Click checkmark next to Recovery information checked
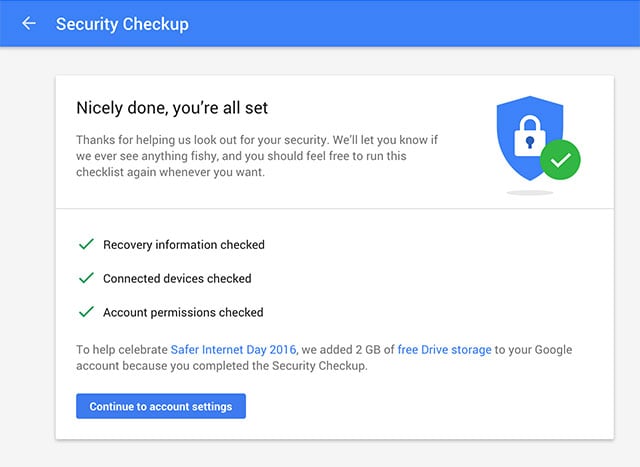This screenshot has width=640, height=467. pos(86,244)
